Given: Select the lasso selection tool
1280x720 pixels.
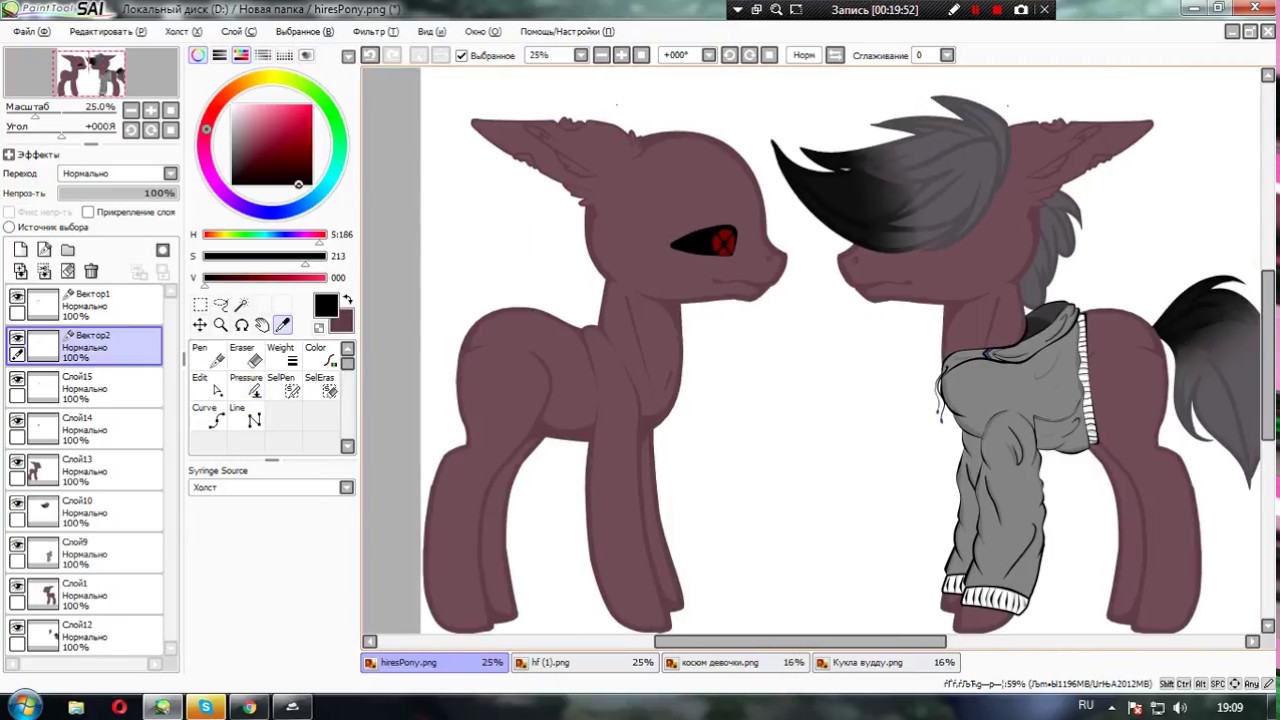Looking at the screenshot, I should coord(221,305).
